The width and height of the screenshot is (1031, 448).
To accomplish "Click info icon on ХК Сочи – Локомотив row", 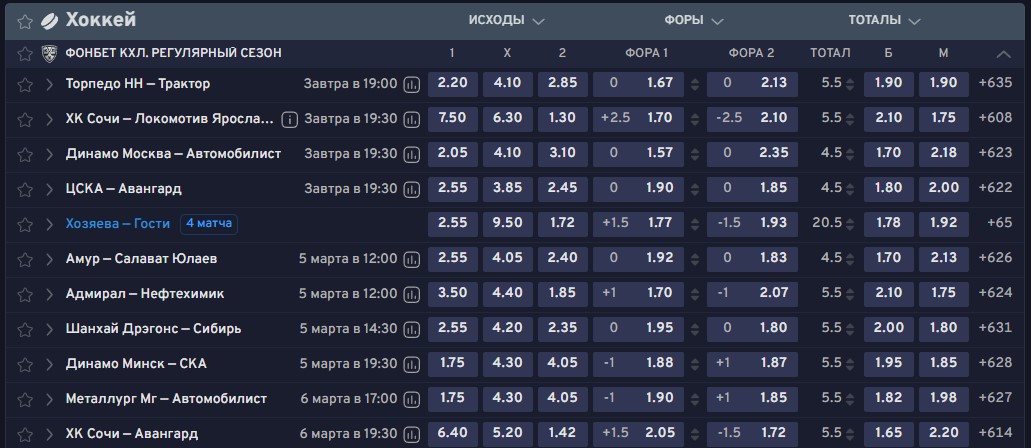I will 290,119.
